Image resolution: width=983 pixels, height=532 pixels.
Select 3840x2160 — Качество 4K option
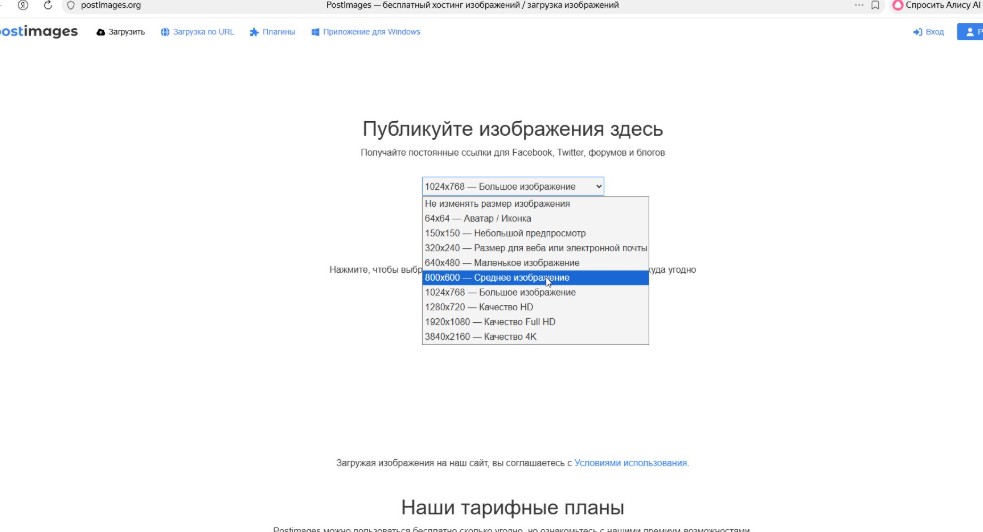tap(535, 336)
